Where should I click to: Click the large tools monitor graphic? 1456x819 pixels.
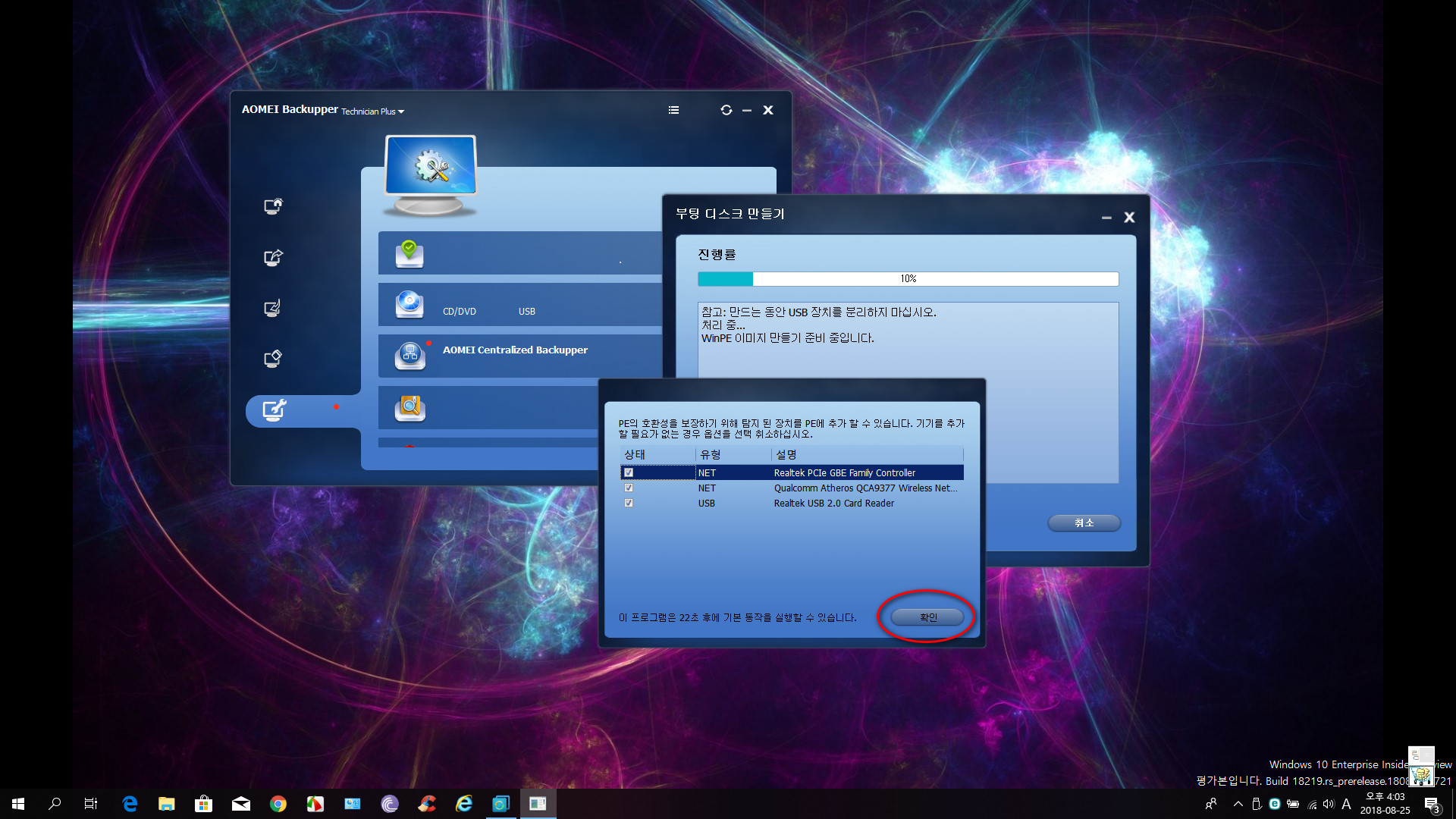[x=431, y=175]
